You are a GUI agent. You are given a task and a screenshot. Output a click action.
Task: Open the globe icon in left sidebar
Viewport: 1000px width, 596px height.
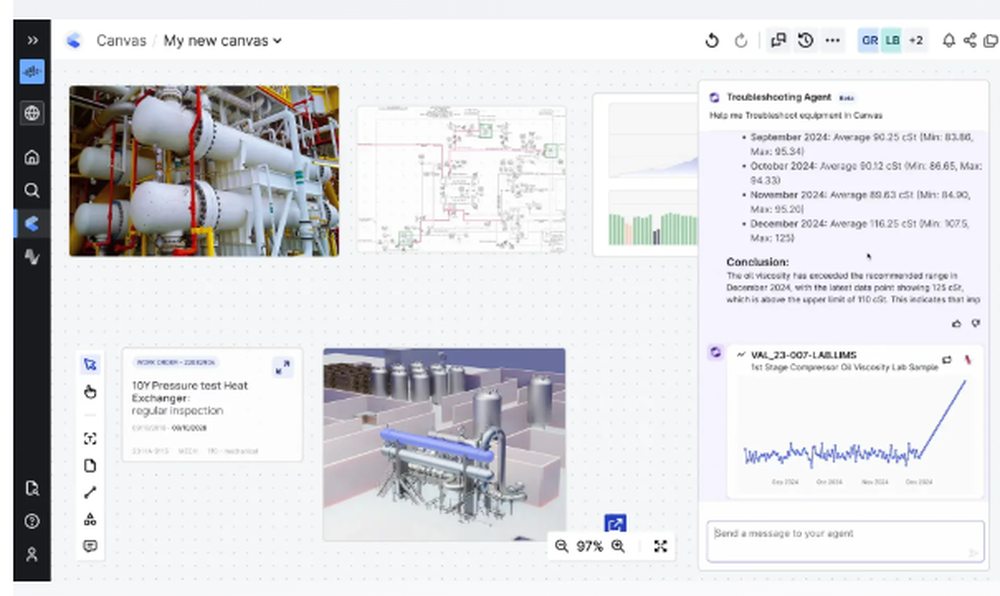pyautogui.click(x=32, y=113)
